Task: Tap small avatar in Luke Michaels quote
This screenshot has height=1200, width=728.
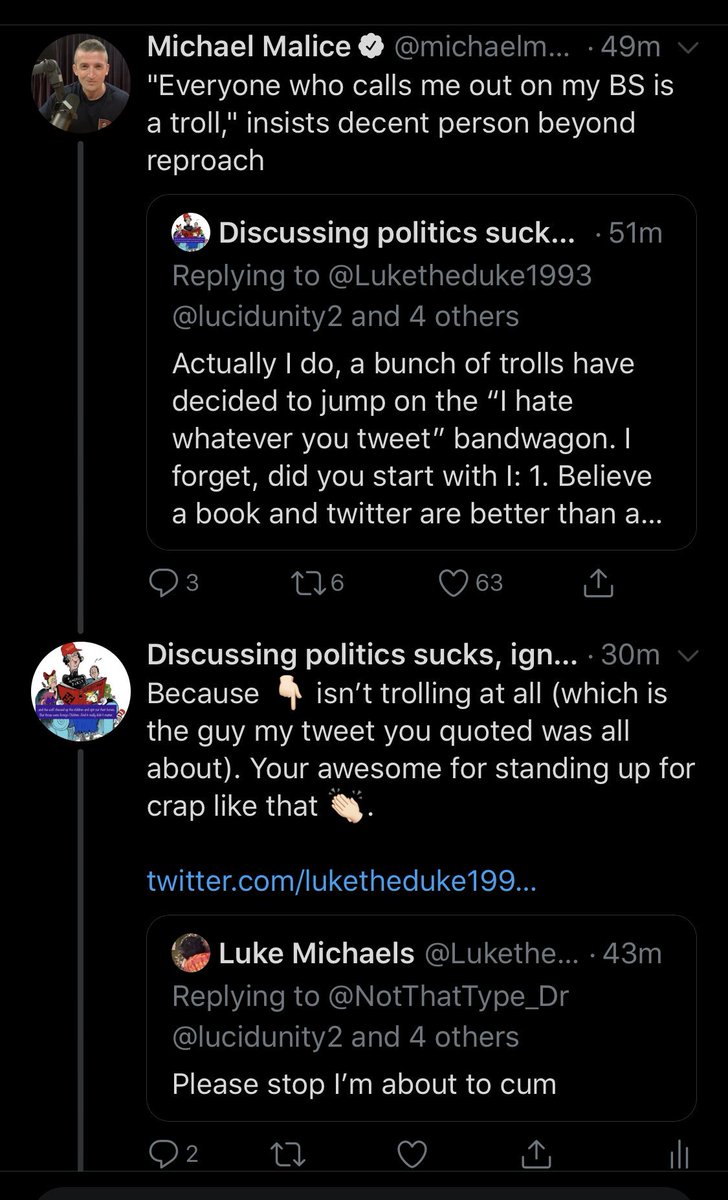Action: (x=191, y=952)
